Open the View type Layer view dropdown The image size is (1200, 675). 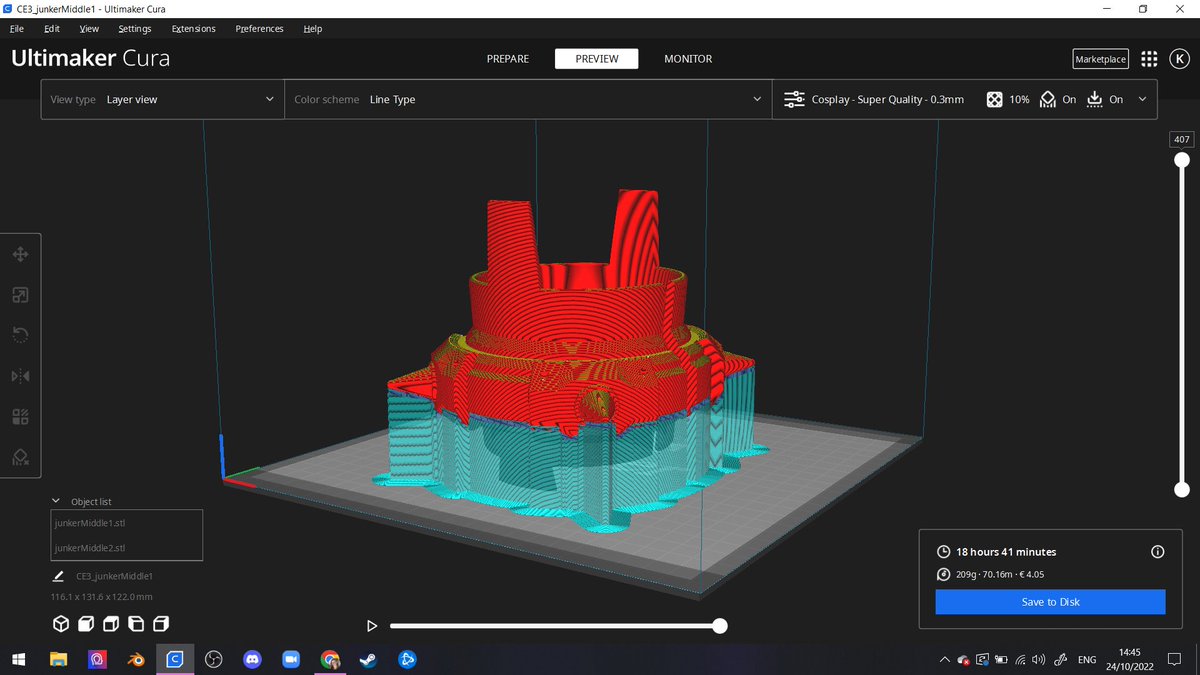[x=163, y=99]
